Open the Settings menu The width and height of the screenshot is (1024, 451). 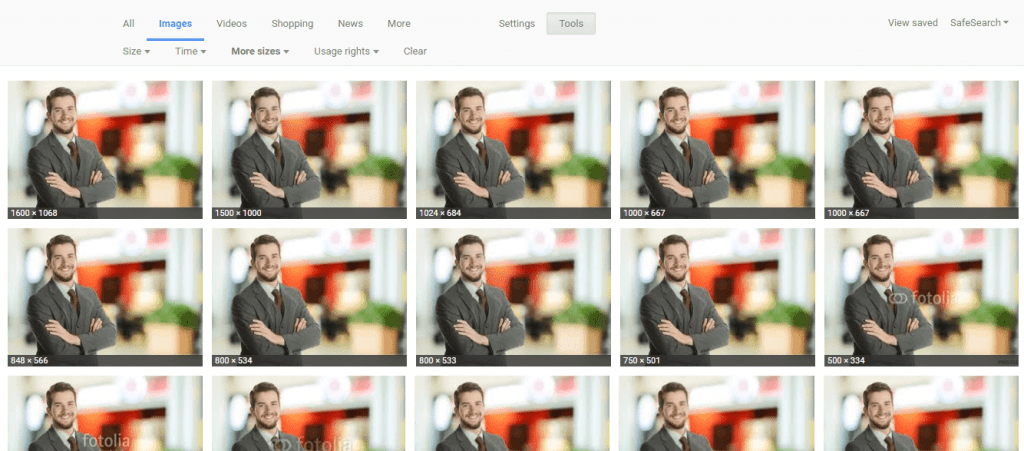517,24
